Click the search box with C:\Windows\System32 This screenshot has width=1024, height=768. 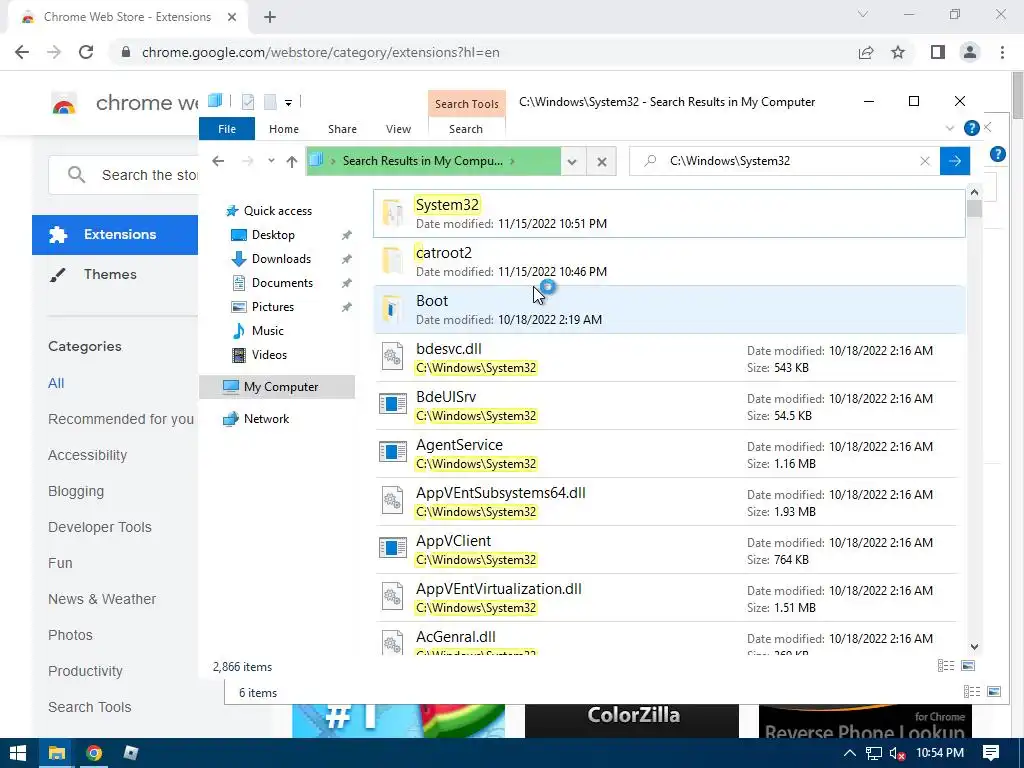point(784,161)
